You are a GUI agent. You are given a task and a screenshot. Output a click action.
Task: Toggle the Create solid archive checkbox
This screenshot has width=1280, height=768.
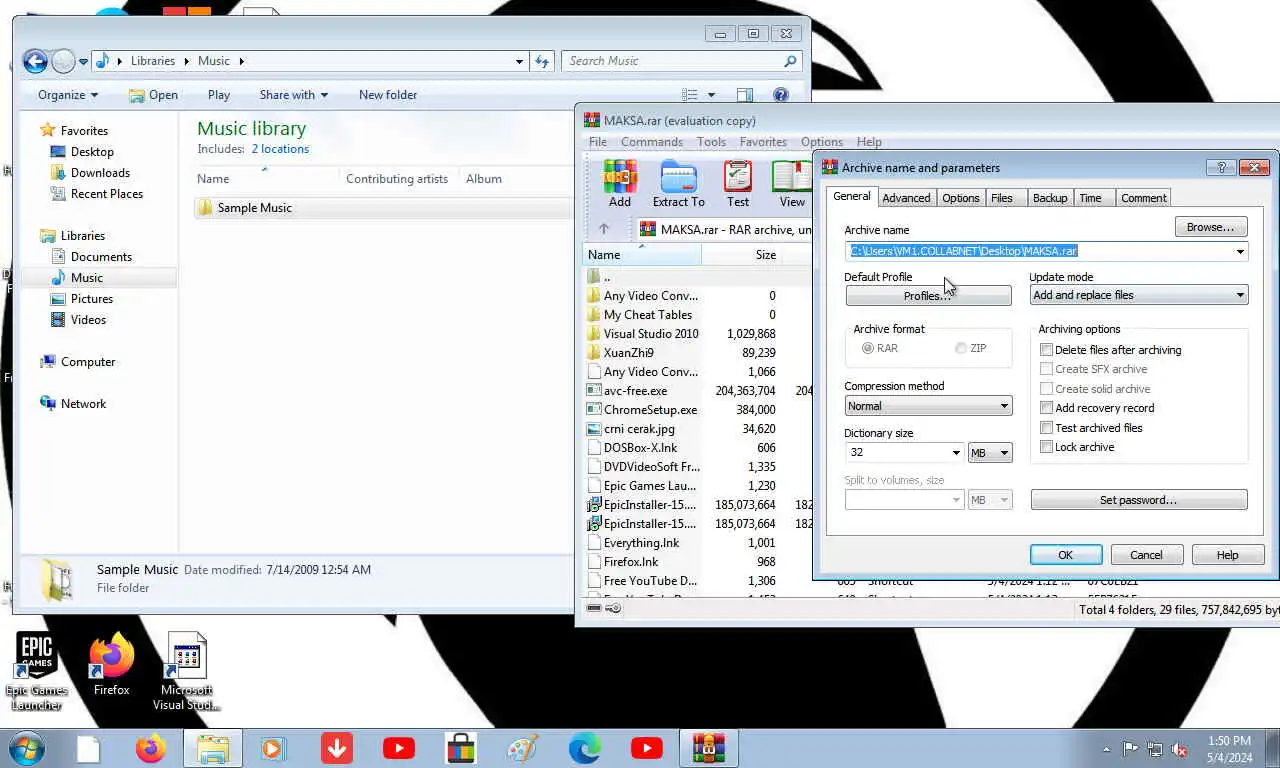click(x=1046, y=389)
